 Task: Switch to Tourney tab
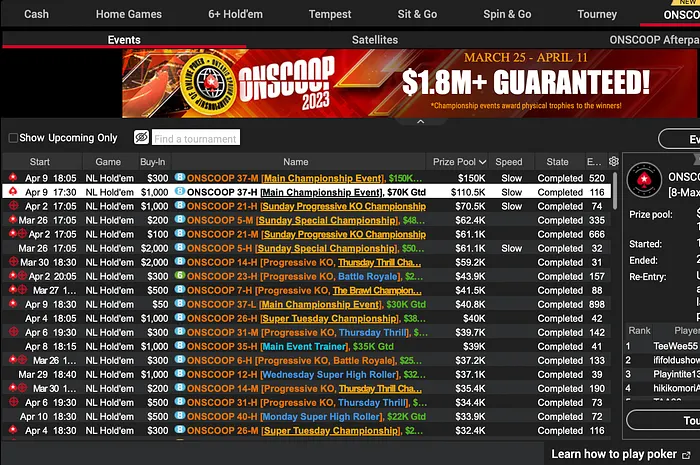[597, 14]
